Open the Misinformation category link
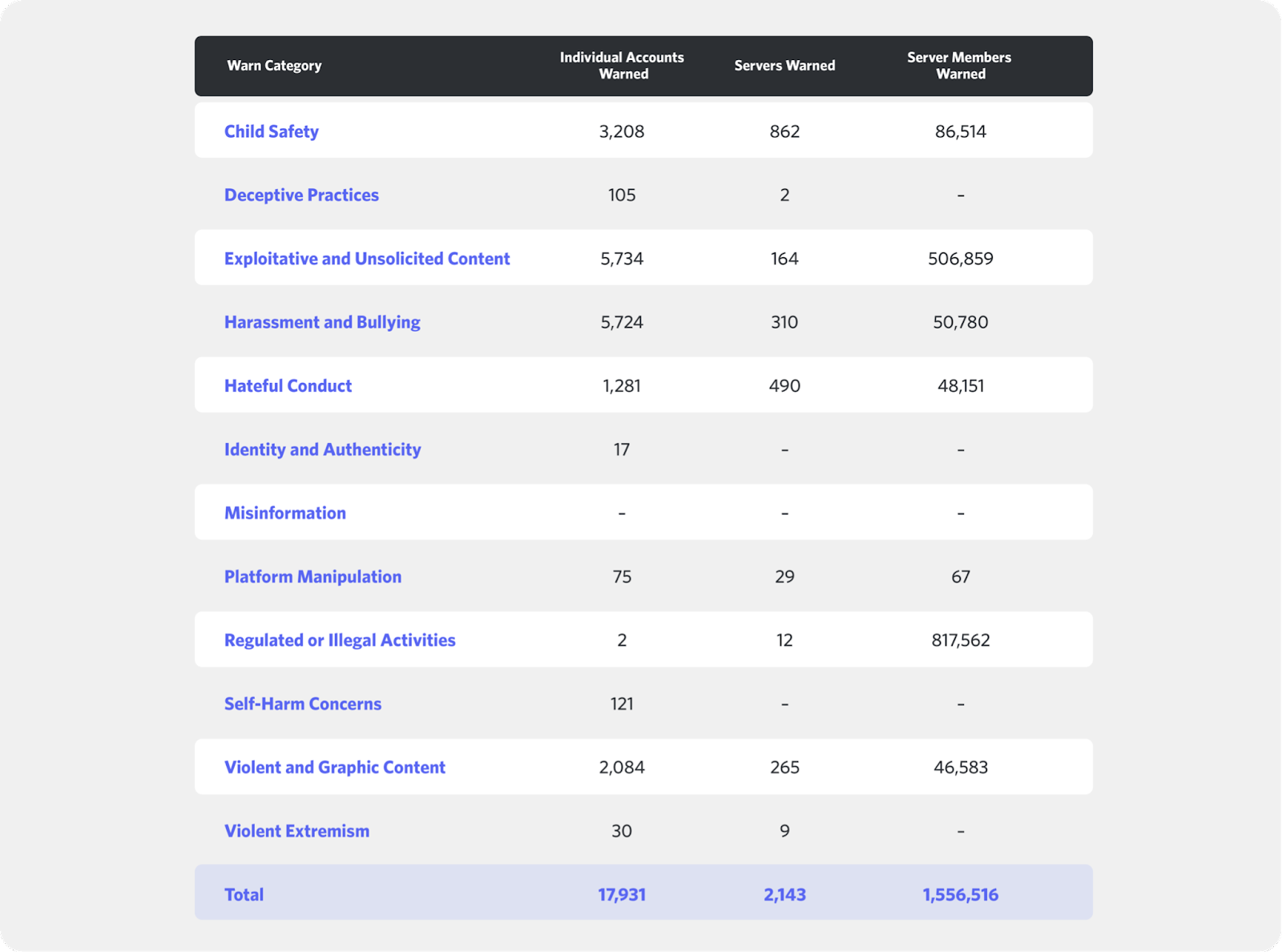This screenshot has width=1282, height=952. coord(285,513)
